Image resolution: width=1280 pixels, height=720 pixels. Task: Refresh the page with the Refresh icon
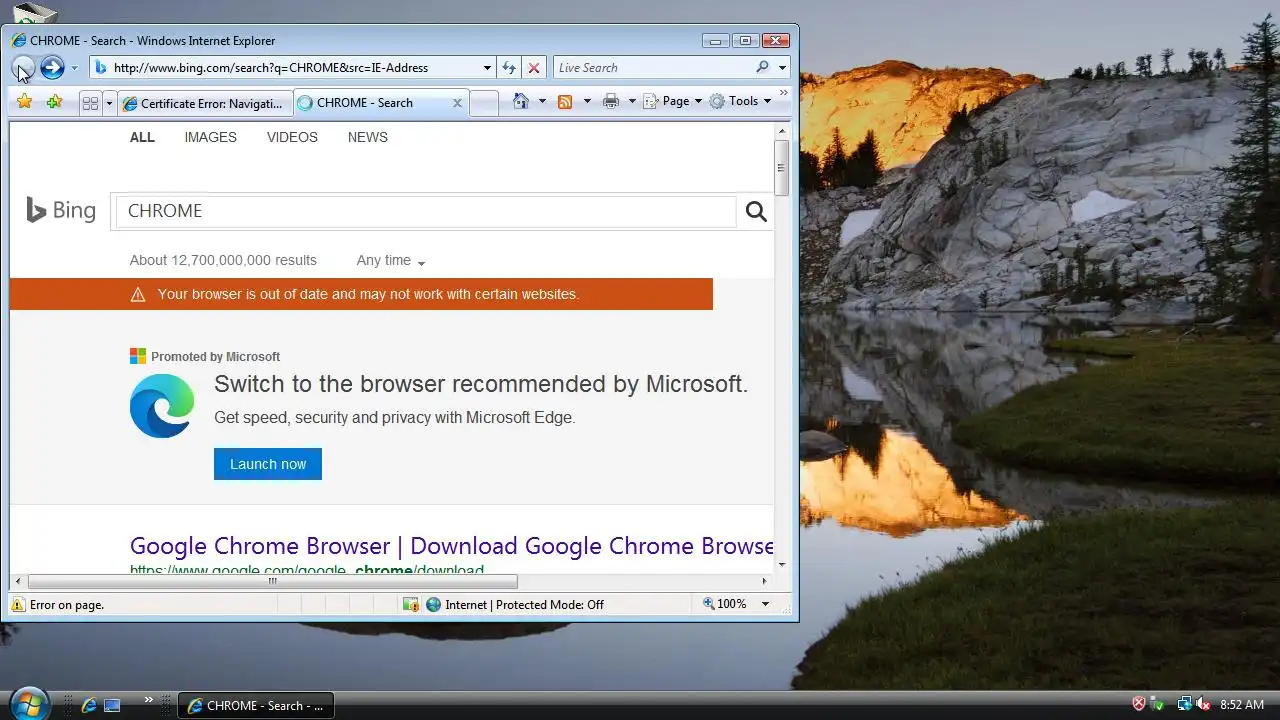point(509,68)
